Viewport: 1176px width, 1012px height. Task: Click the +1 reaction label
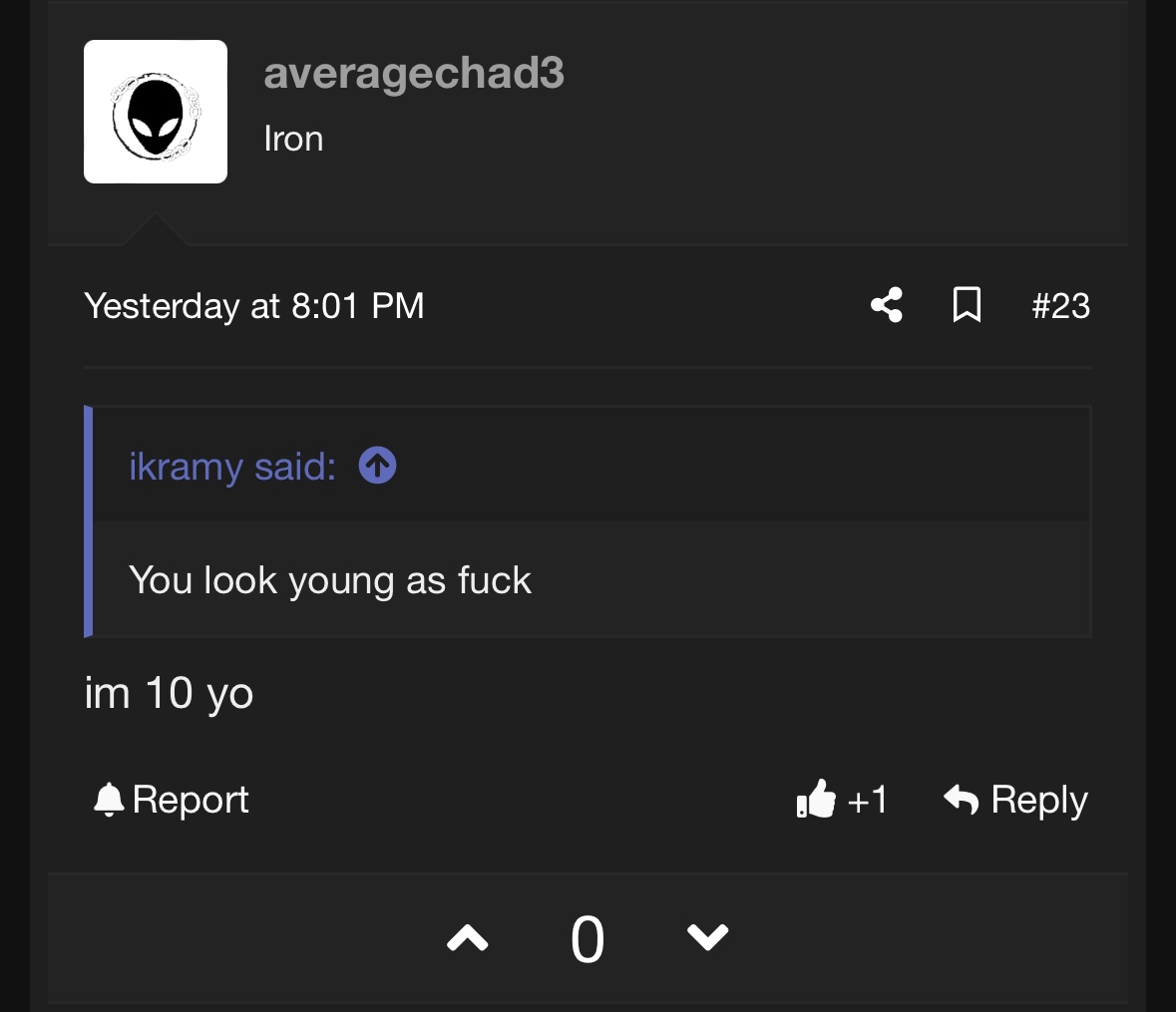tap(868, 800)
